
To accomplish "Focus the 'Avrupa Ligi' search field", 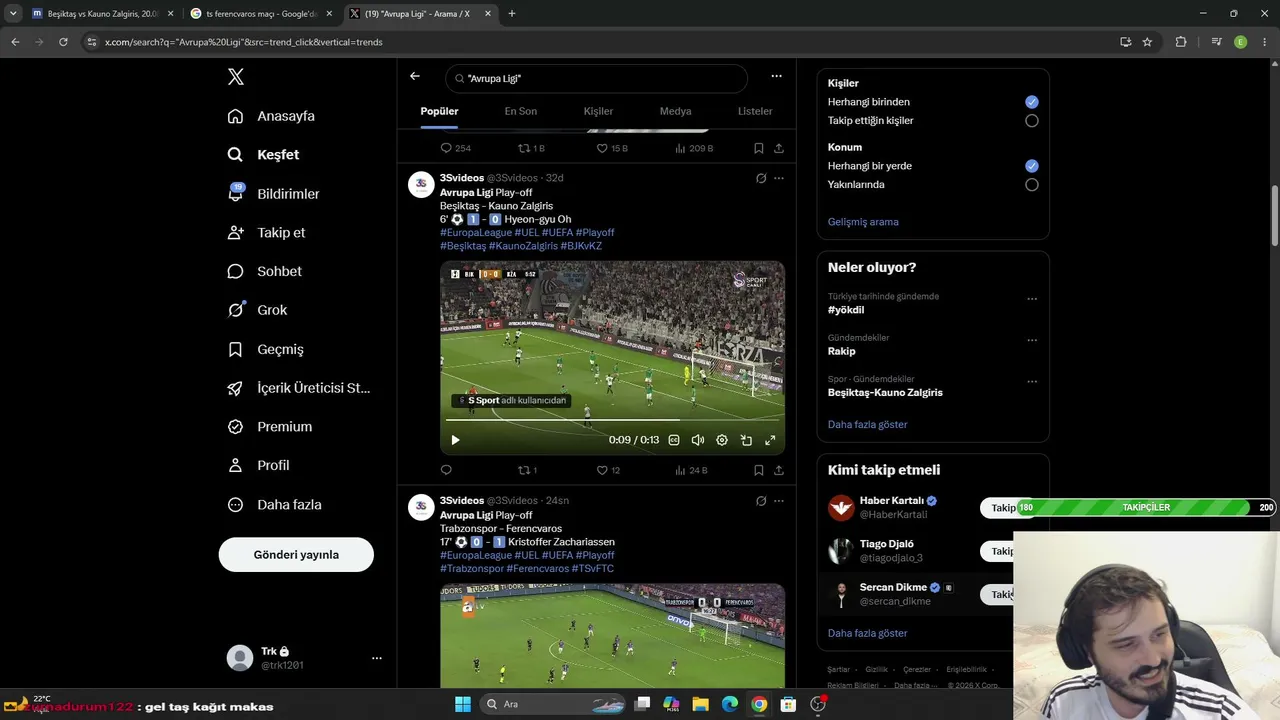I will point(597,78).
